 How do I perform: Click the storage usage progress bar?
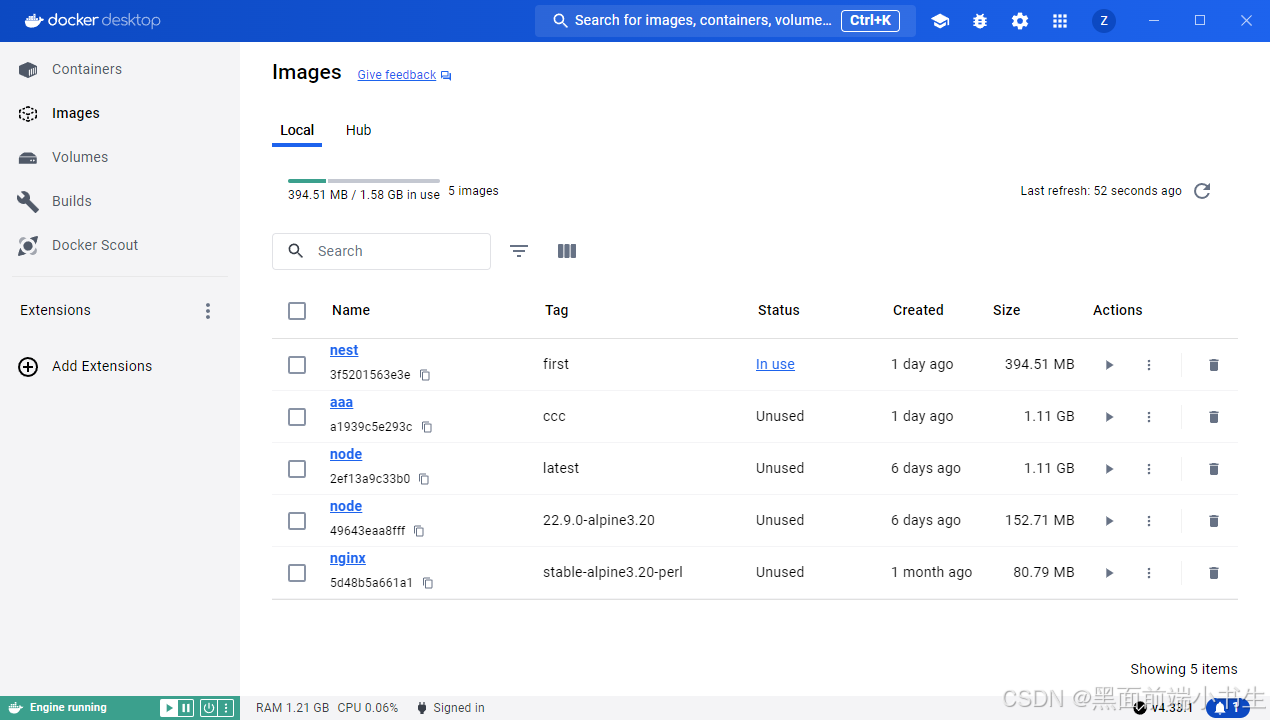coord(363,182)
